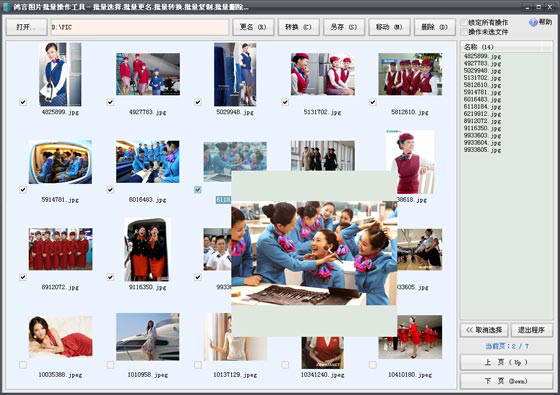
Task: Check the checkbox for 1010958.jpeg
Action: pyautogui.click(x=110, y=365)
